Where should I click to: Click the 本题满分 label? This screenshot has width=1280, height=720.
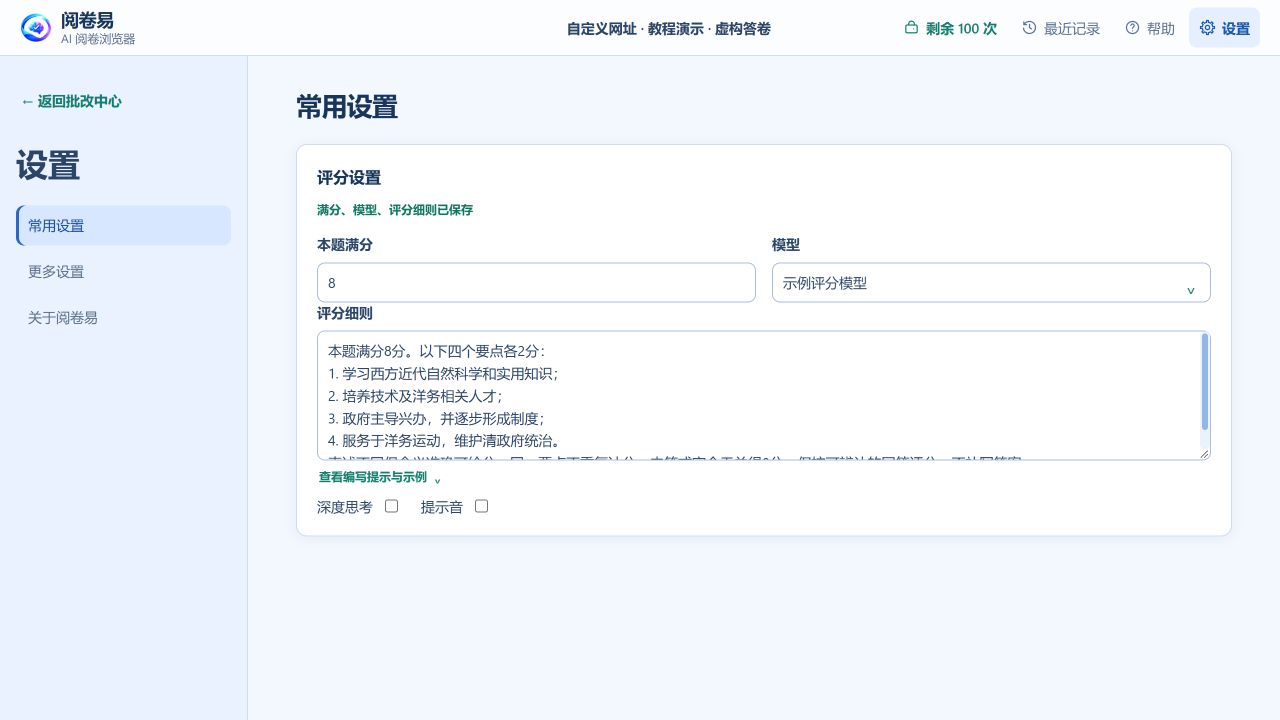click(345, 245)
